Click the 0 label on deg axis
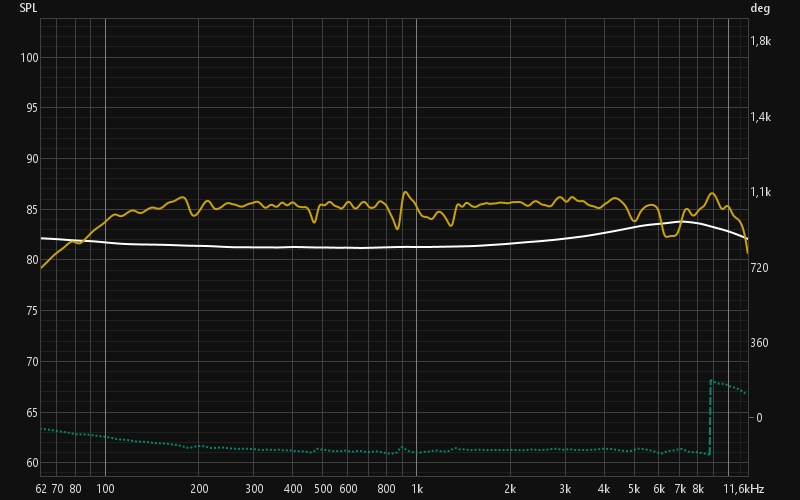 (x=759, y=418)
